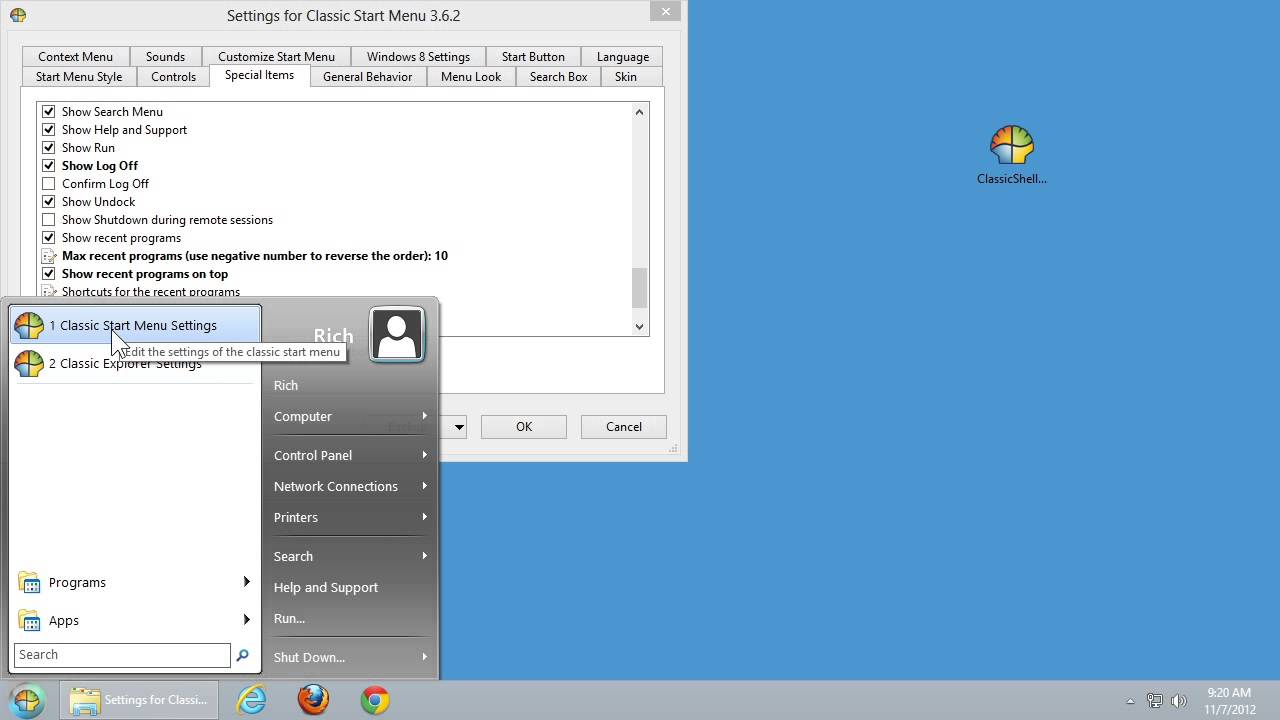Disable Show Log Off

pyautogui.click(x=48, y=166)
